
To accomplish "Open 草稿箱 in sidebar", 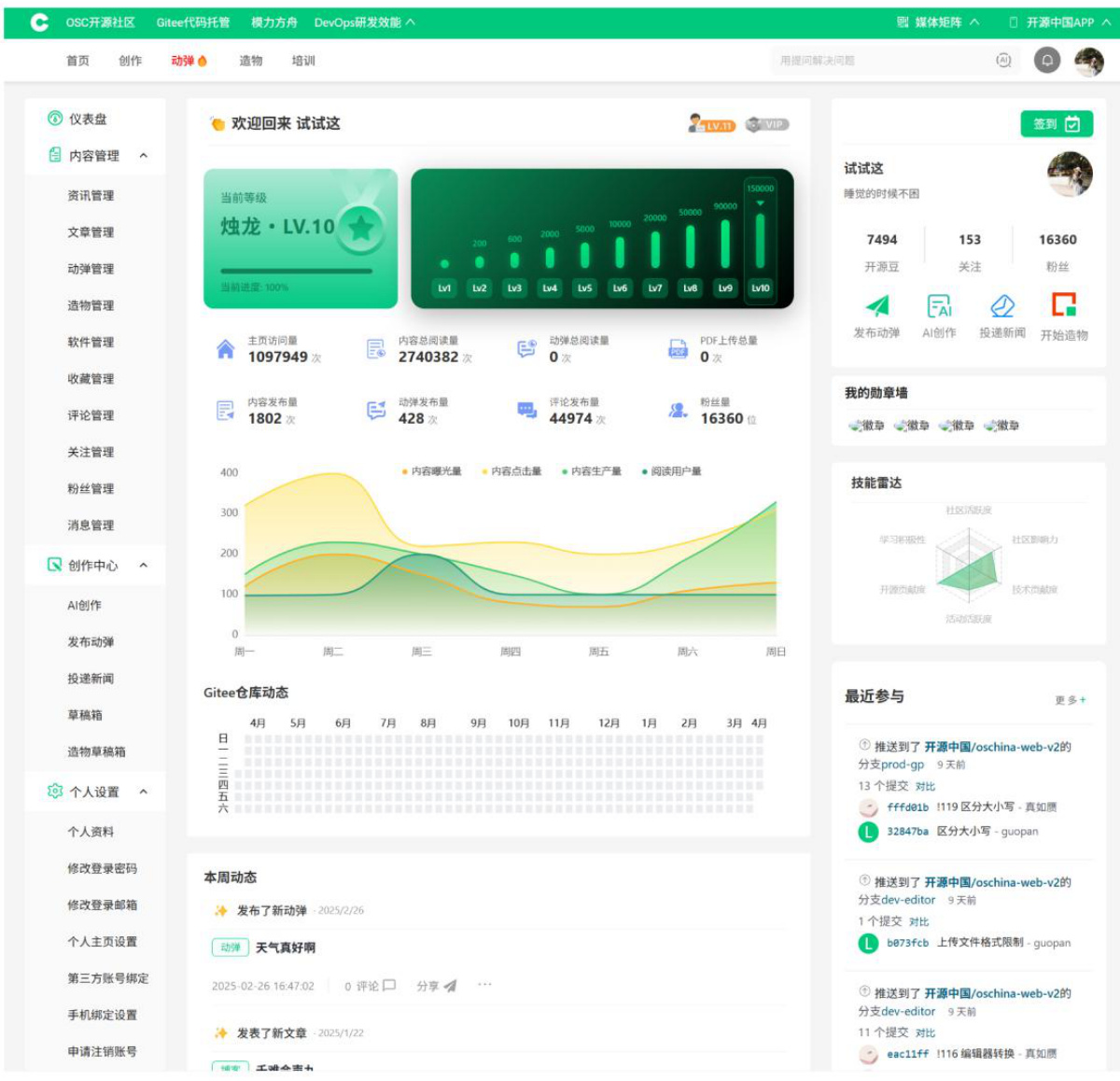I will pyautogui.click(x=85, y=715).
